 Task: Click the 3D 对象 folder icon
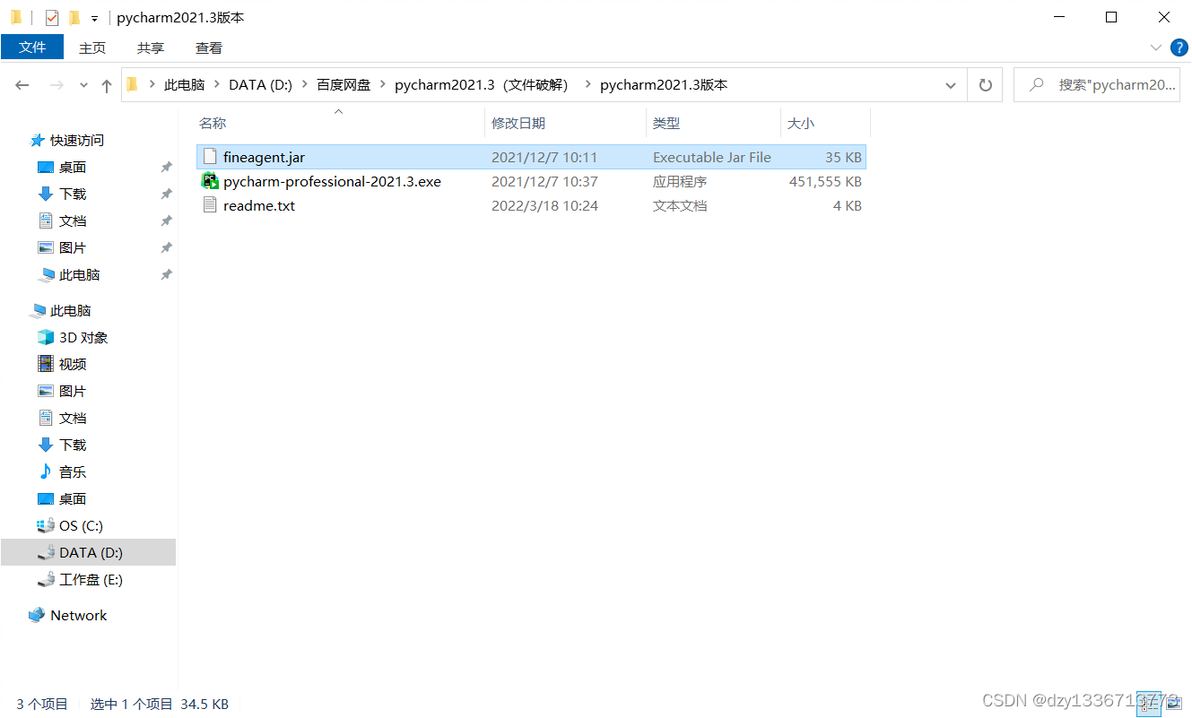click(46, 337)
